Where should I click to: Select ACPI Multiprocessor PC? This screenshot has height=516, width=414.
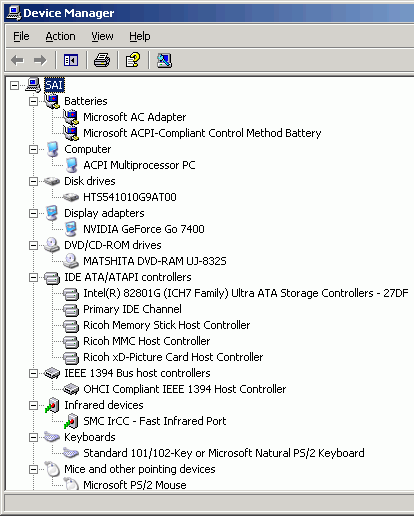[x=139, y=165]
